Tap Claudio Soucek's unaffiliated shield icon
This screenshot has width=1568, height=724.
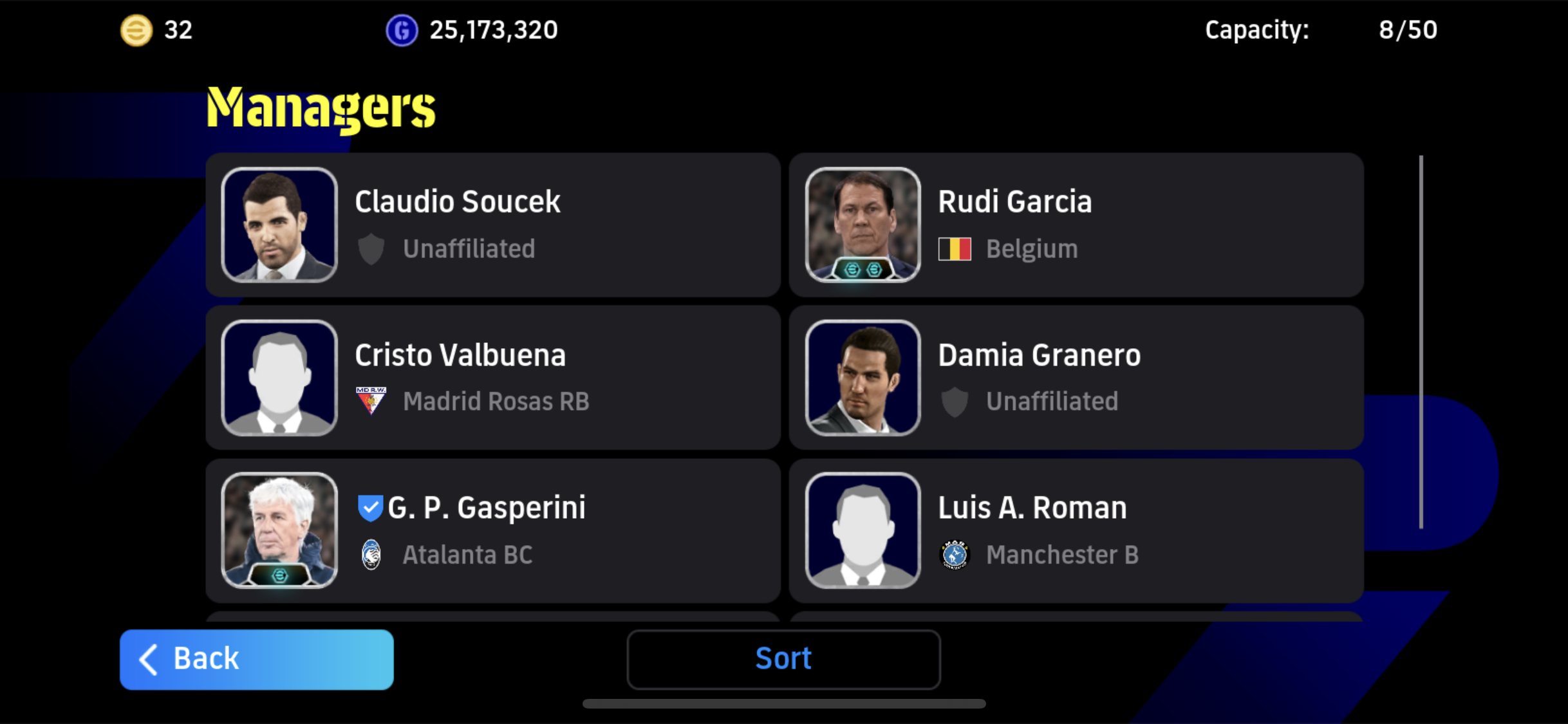371,249
